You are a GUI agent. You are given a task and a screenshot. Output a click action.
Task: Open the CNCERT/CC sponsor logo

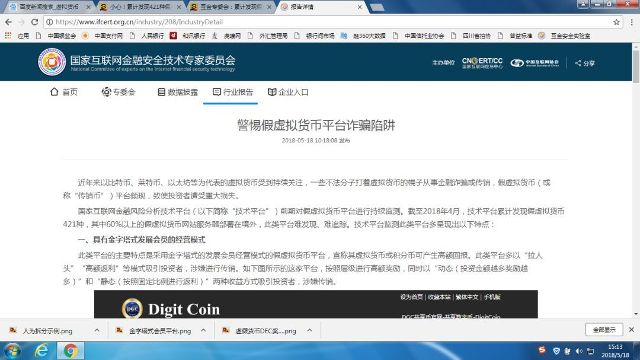(482, 62)
